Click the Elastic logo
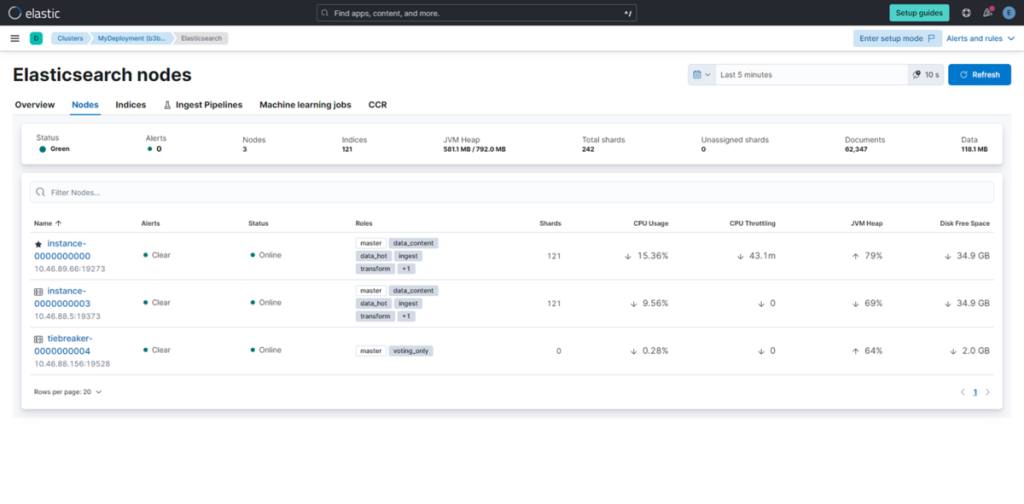The image size is (1024, 504). coord(30,13)
